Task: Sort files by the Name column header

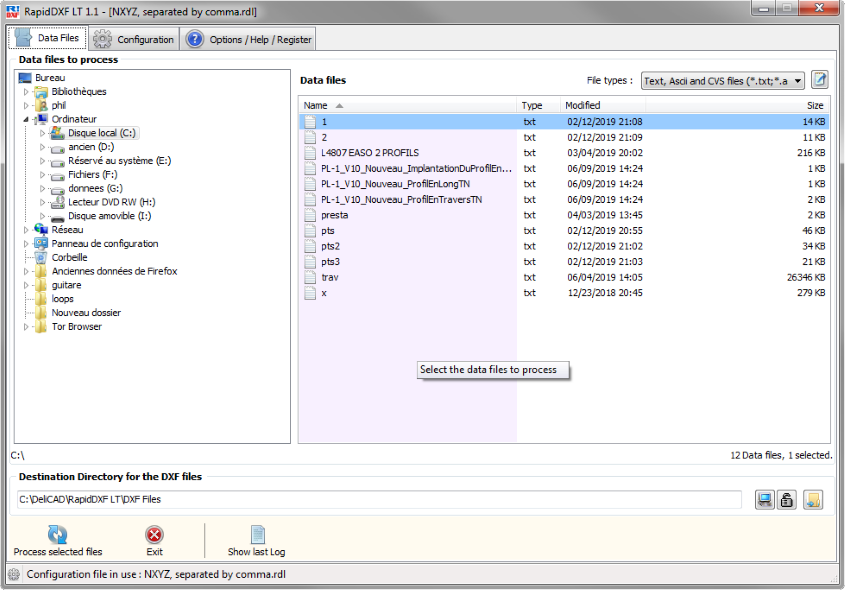Action: coord(408,106)
